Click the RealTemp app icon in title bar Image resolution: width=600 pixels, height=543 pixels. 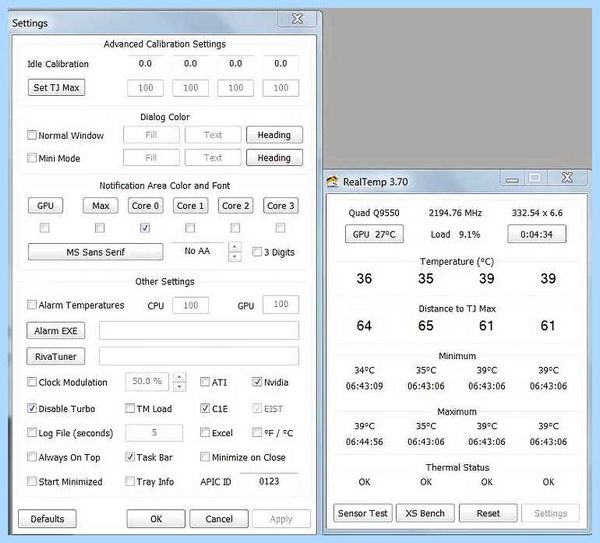333,181
